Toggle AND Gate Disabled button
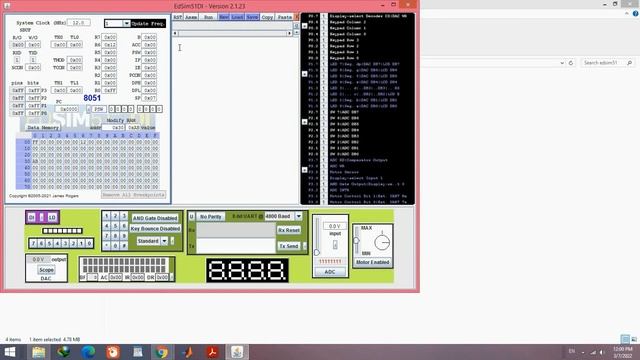Viewport: 640px width, 360px height. 155,218
